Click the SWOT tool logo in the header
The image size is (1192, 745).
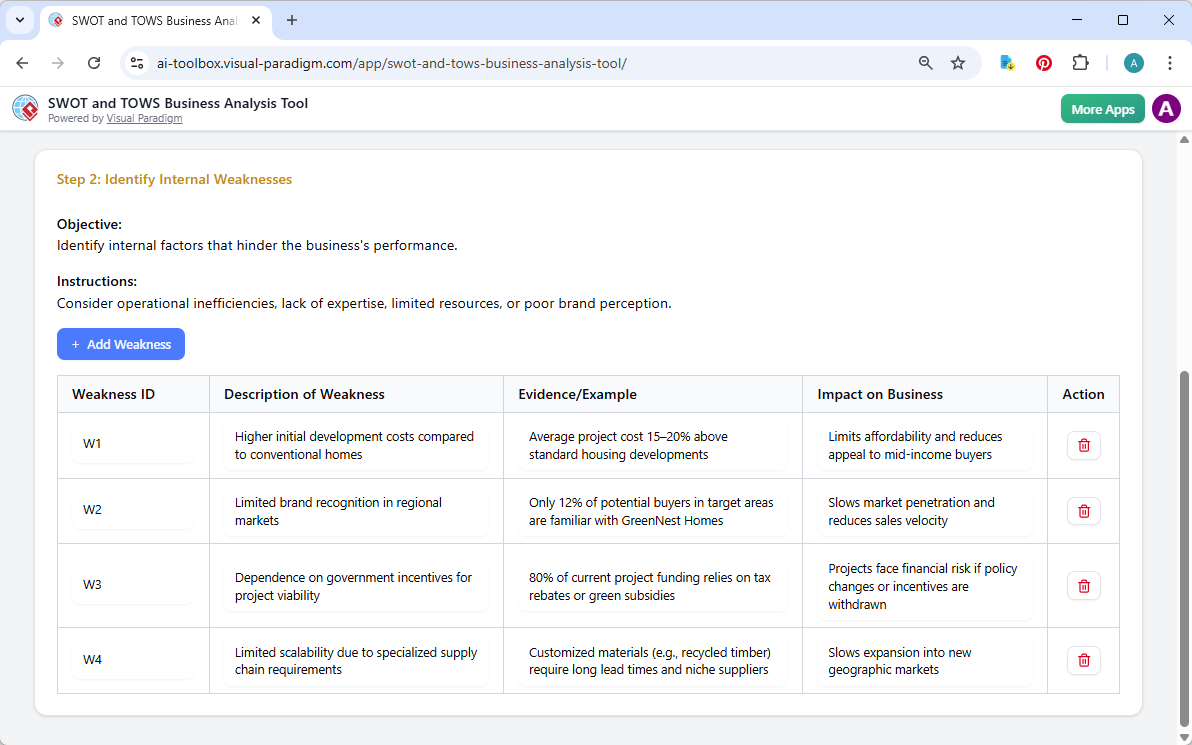25,108
